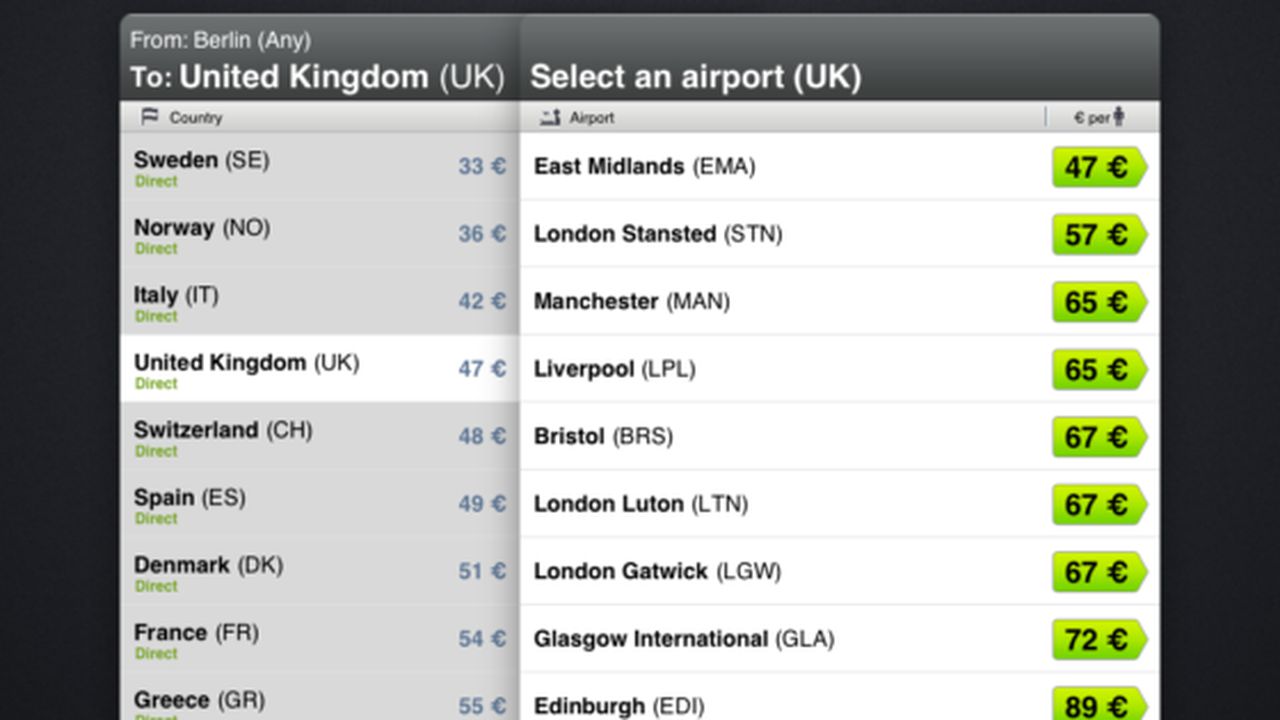Tap the 65 € price tag for Manchester
1280x720 pixels.
[x=1098, y=302]
